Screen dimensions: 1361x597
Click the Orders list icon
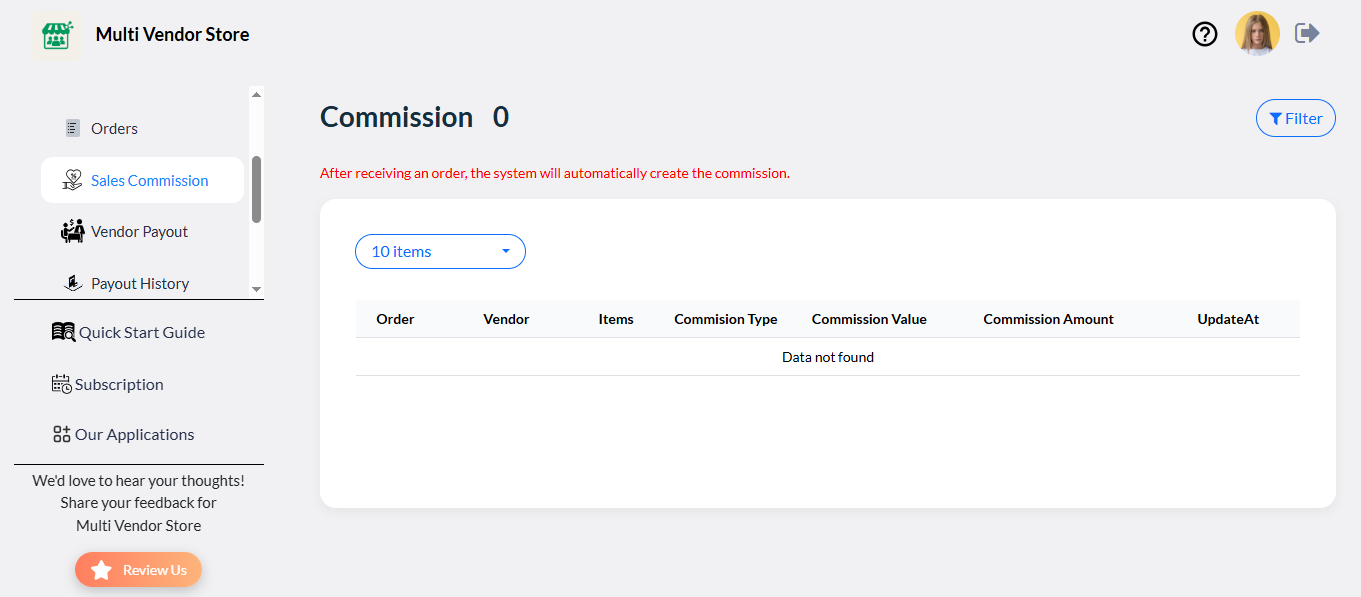coord(72,128)
